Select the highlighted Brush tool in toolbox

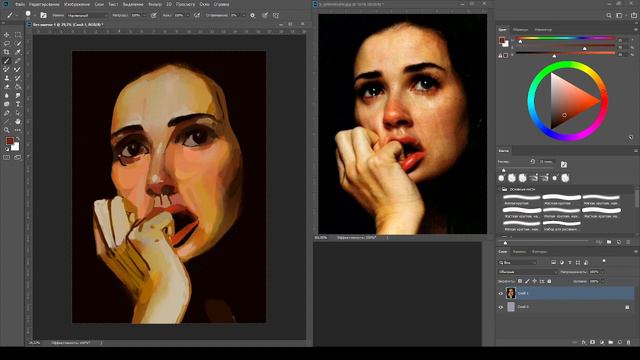7,61
